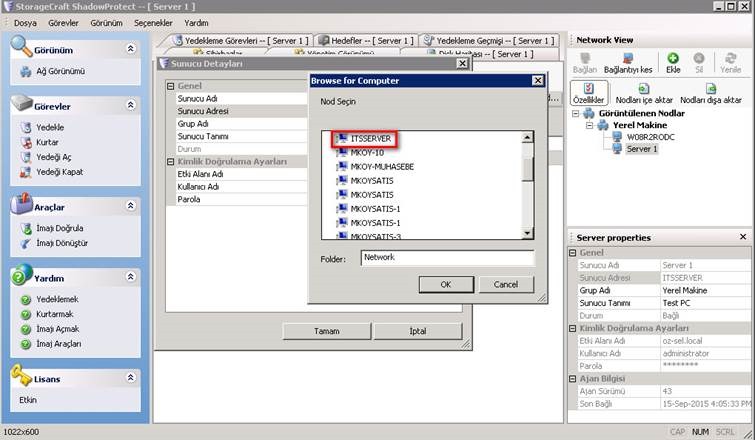The height and width of the screenshot is (440, 755).
Task: Click computer list scrollbar down arrow
Action: 527,233
